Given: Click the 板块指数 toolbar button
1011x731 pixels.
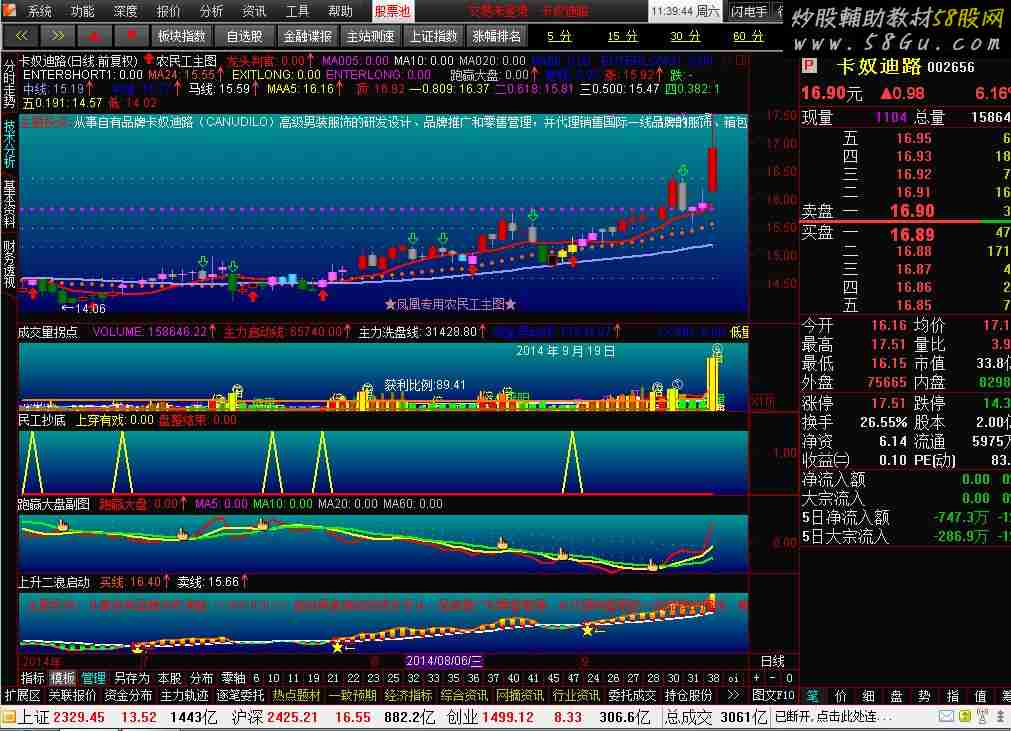Looking at the screenshot, I should pyautogui.click(x=182, y=36).
